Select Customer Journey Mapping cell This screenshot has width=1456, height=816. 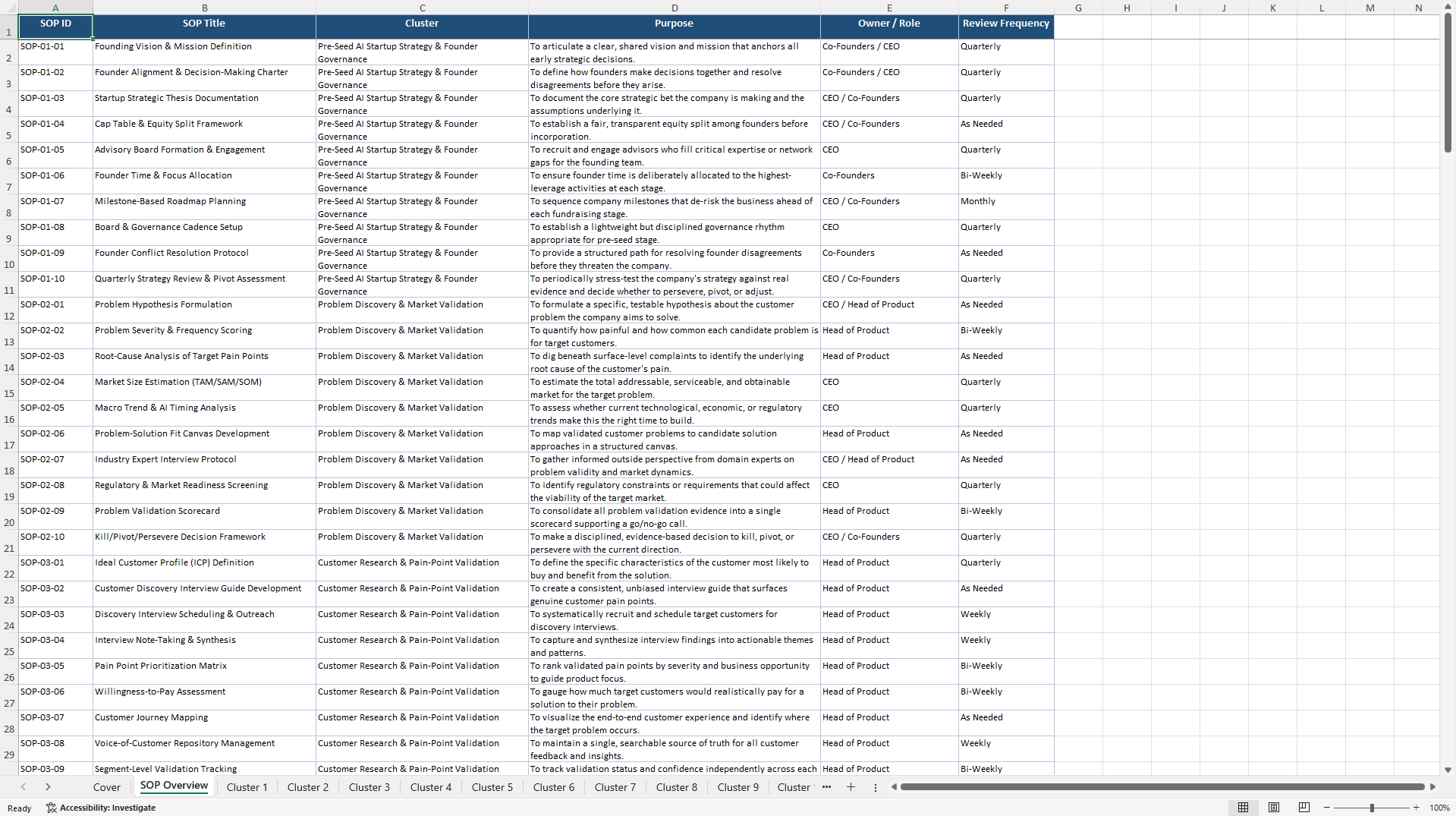204,723
